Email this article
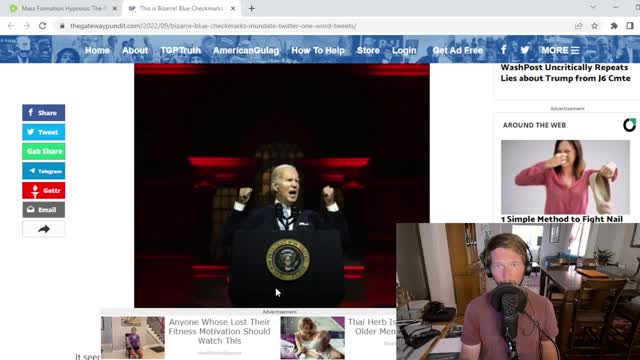Image resolution: width=640 pixels, height=360 pixels. [x=44, y=210]
